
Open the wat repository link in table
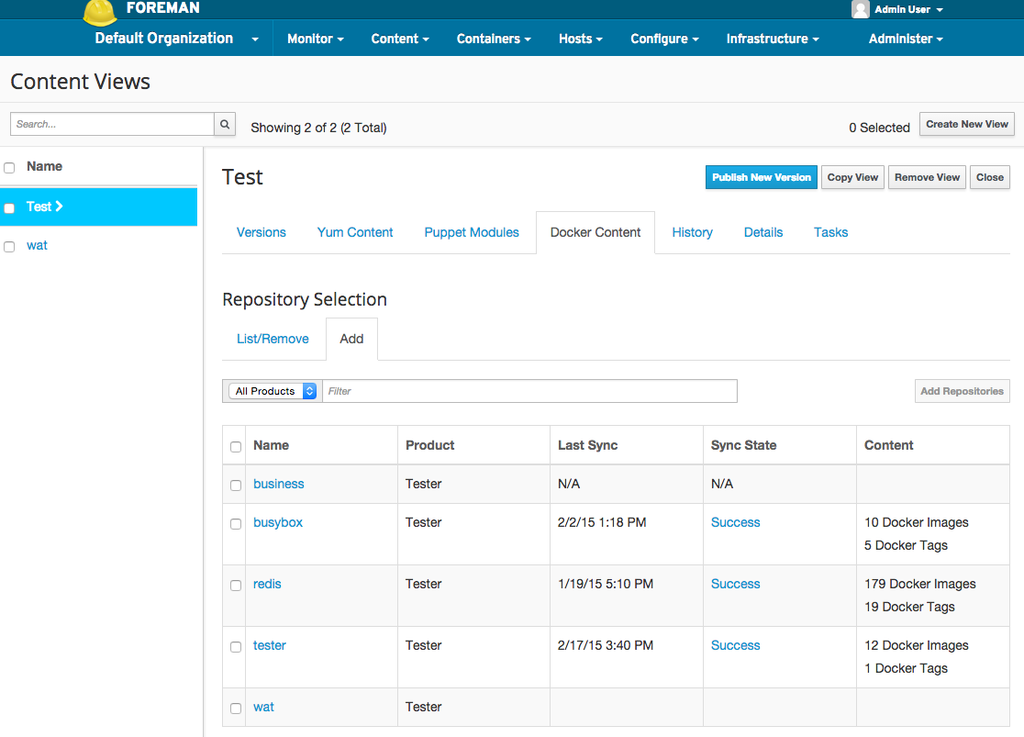264,706
